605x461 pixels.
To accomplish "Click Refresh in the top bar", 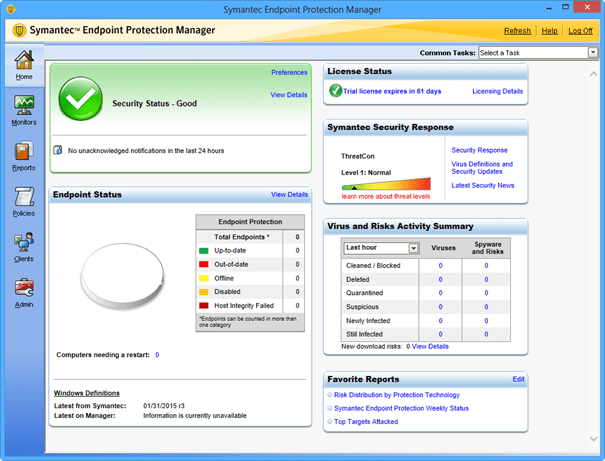I will 517,31.
